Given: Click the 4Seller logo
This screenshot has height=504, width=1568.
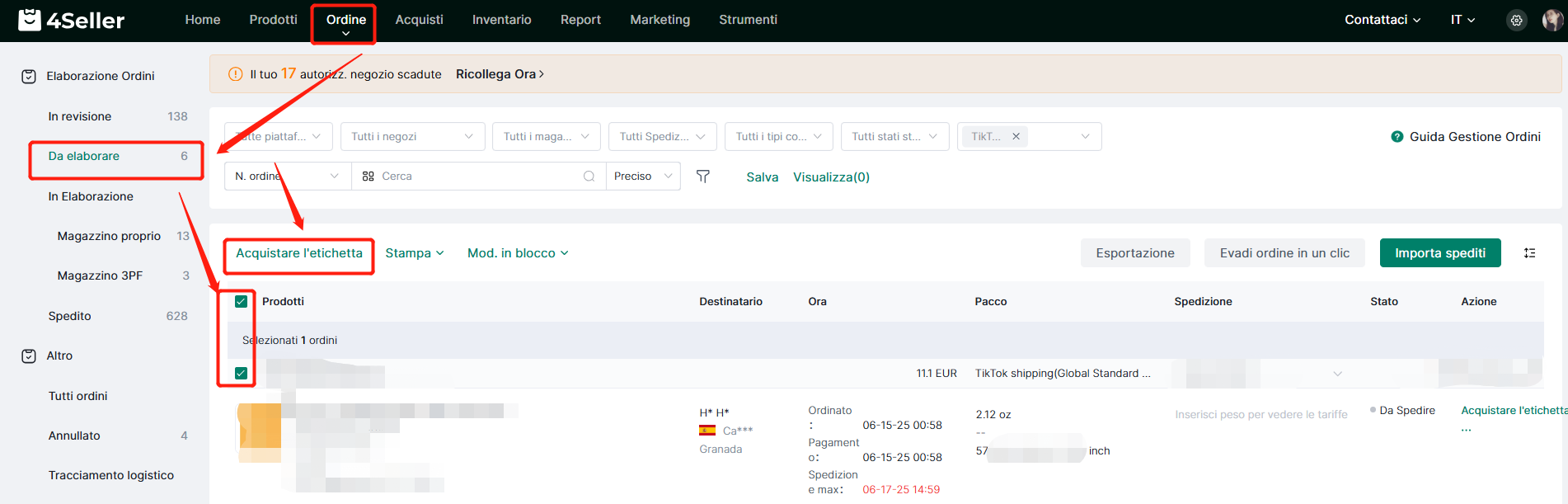Looking at the screenshot, I should 72,20.
